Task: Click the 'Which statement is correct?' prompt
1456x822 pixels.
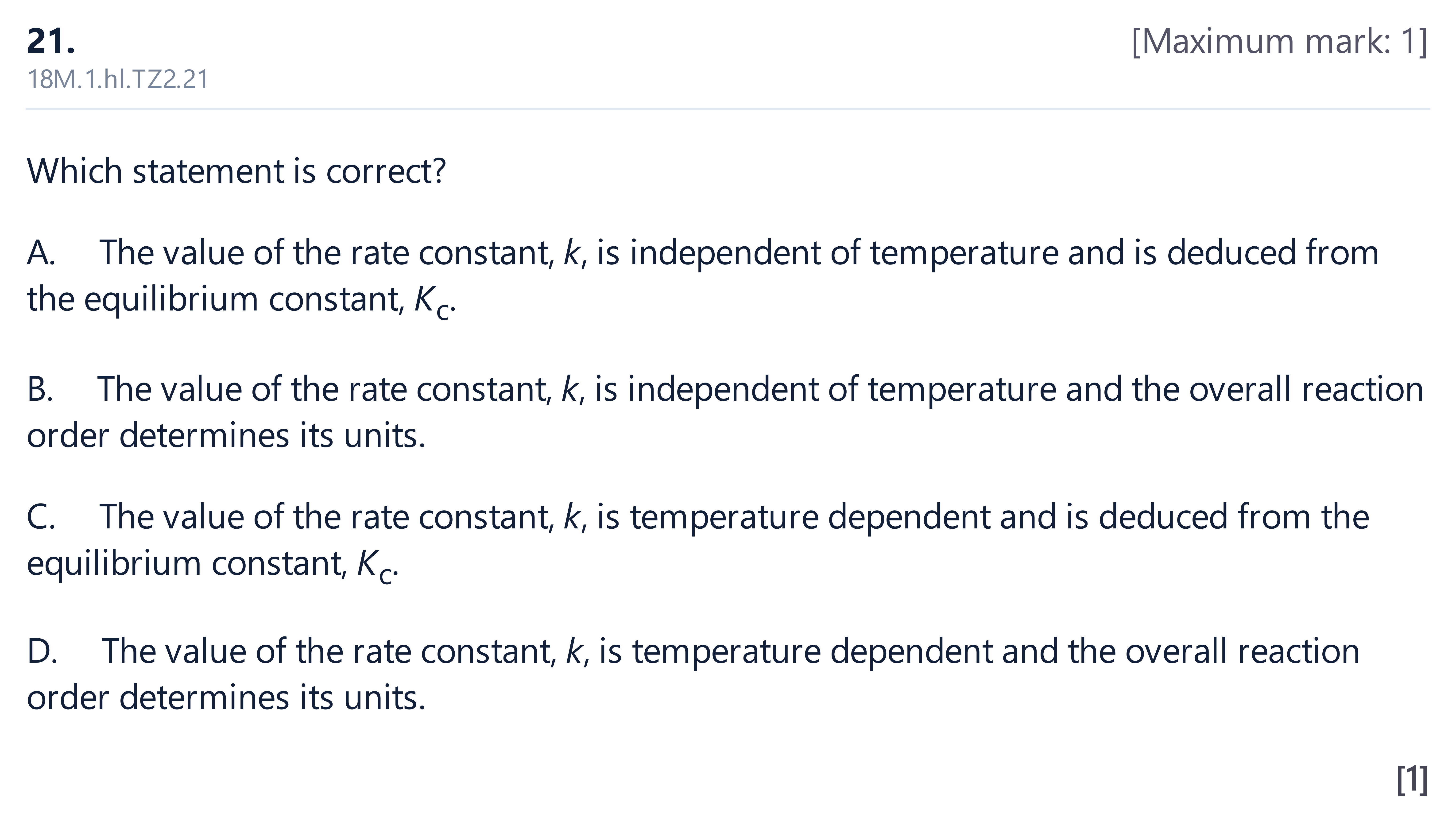Action: (x=236, y=171)
